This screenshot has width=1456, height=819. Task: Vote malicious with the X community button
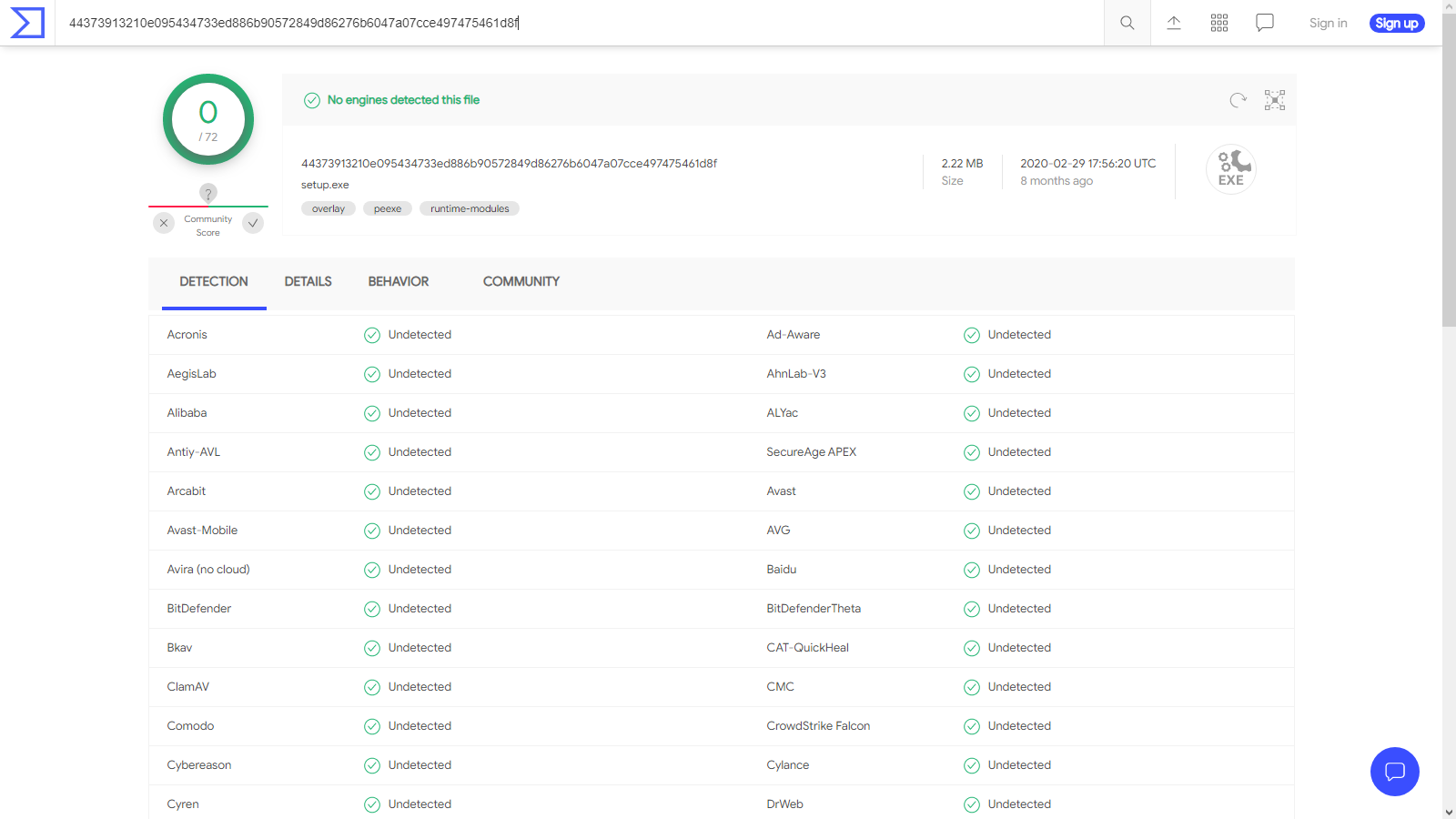click(x=164, y=223)
